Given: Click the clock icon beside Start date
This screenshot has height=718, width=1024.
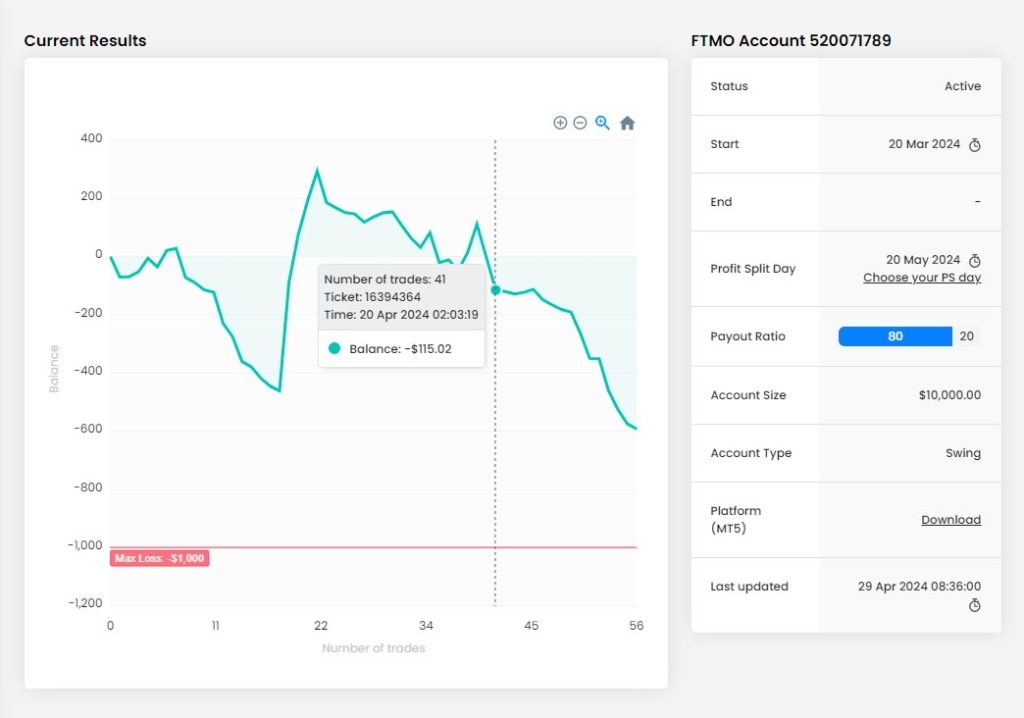Looking at the screenshot, I should (x=975, y=145).
